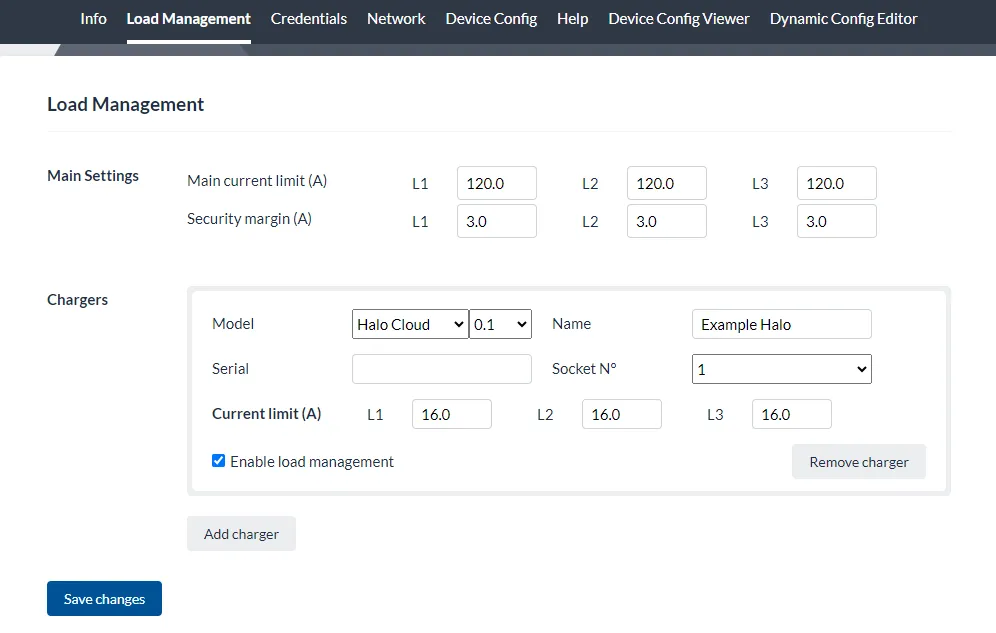Select the Load Management tab
This screenshot has width=996, height=633.
189,19
